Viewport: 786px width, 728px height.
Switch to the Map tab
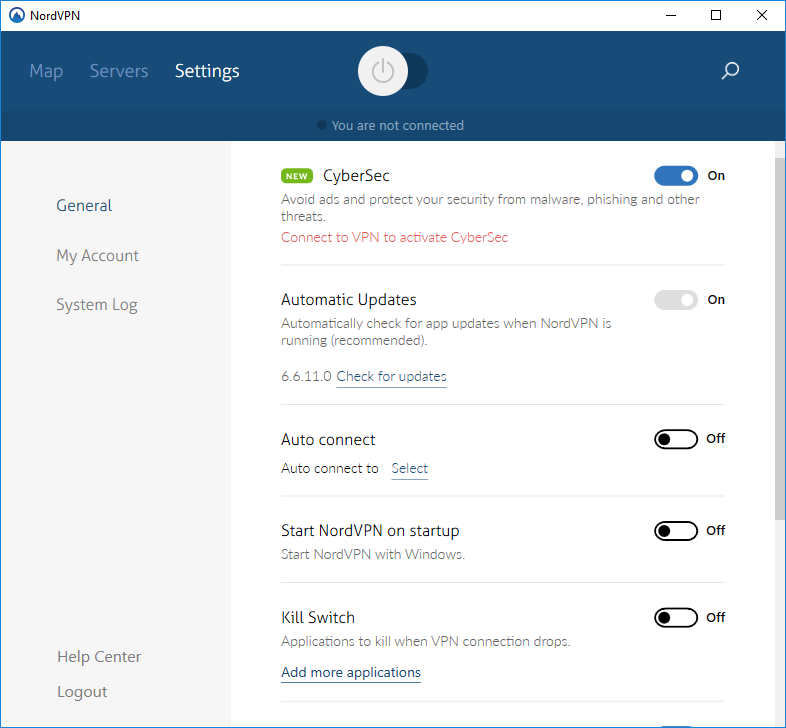[x=46, y=71]
